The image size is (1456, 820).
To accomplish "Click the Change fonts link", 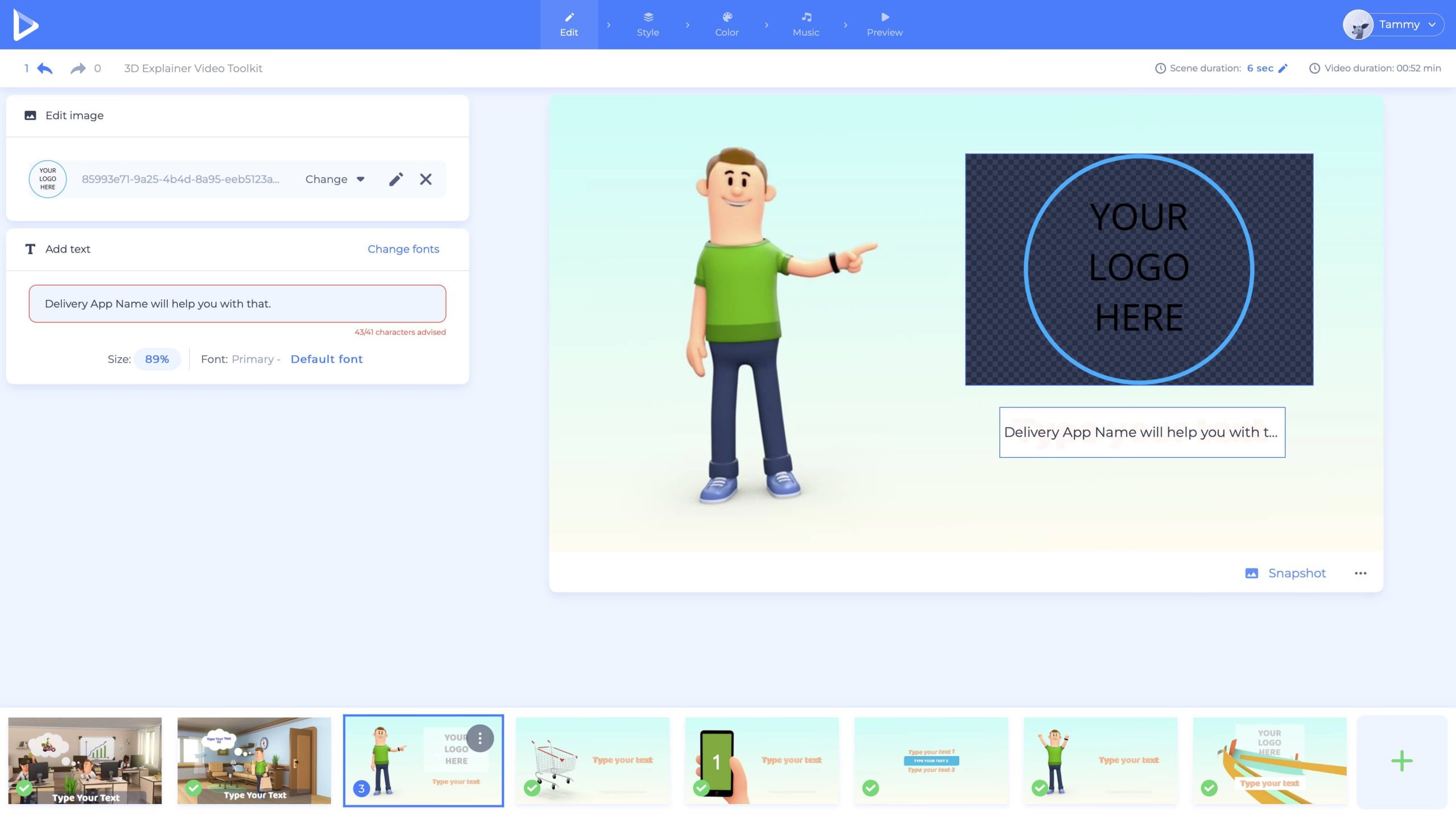I will pos(403,249).
